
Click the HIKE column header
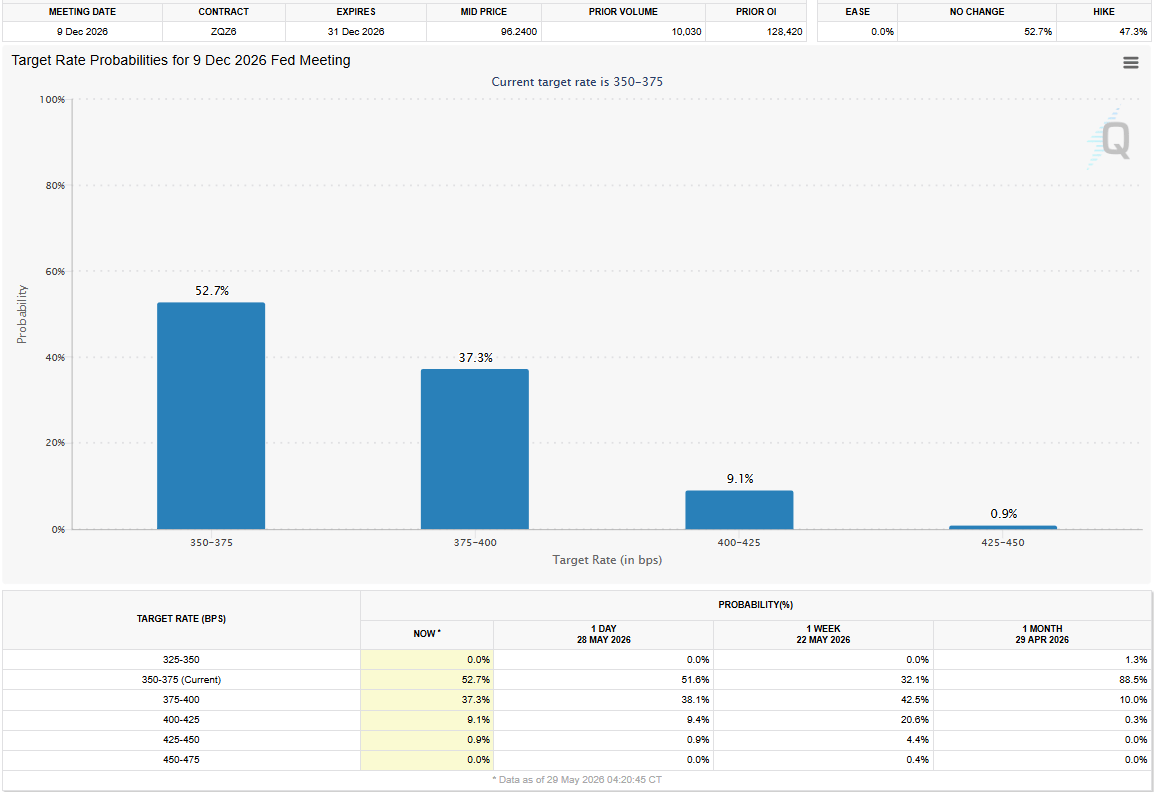pyautogui.click(x=1104, y=12)
